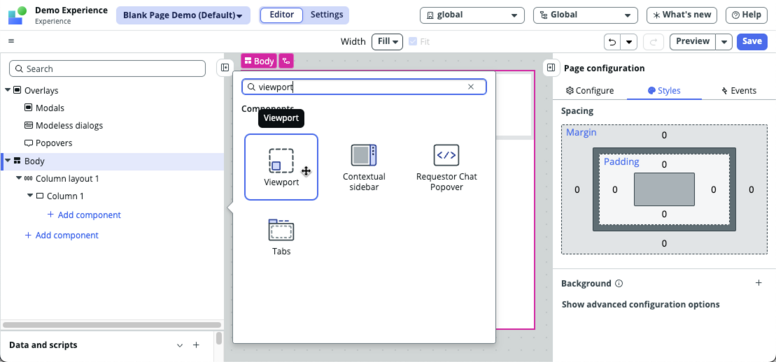The height and width of the screenshot is (362, 776).
Task: Select Modals in the tree
Action: 49,108
